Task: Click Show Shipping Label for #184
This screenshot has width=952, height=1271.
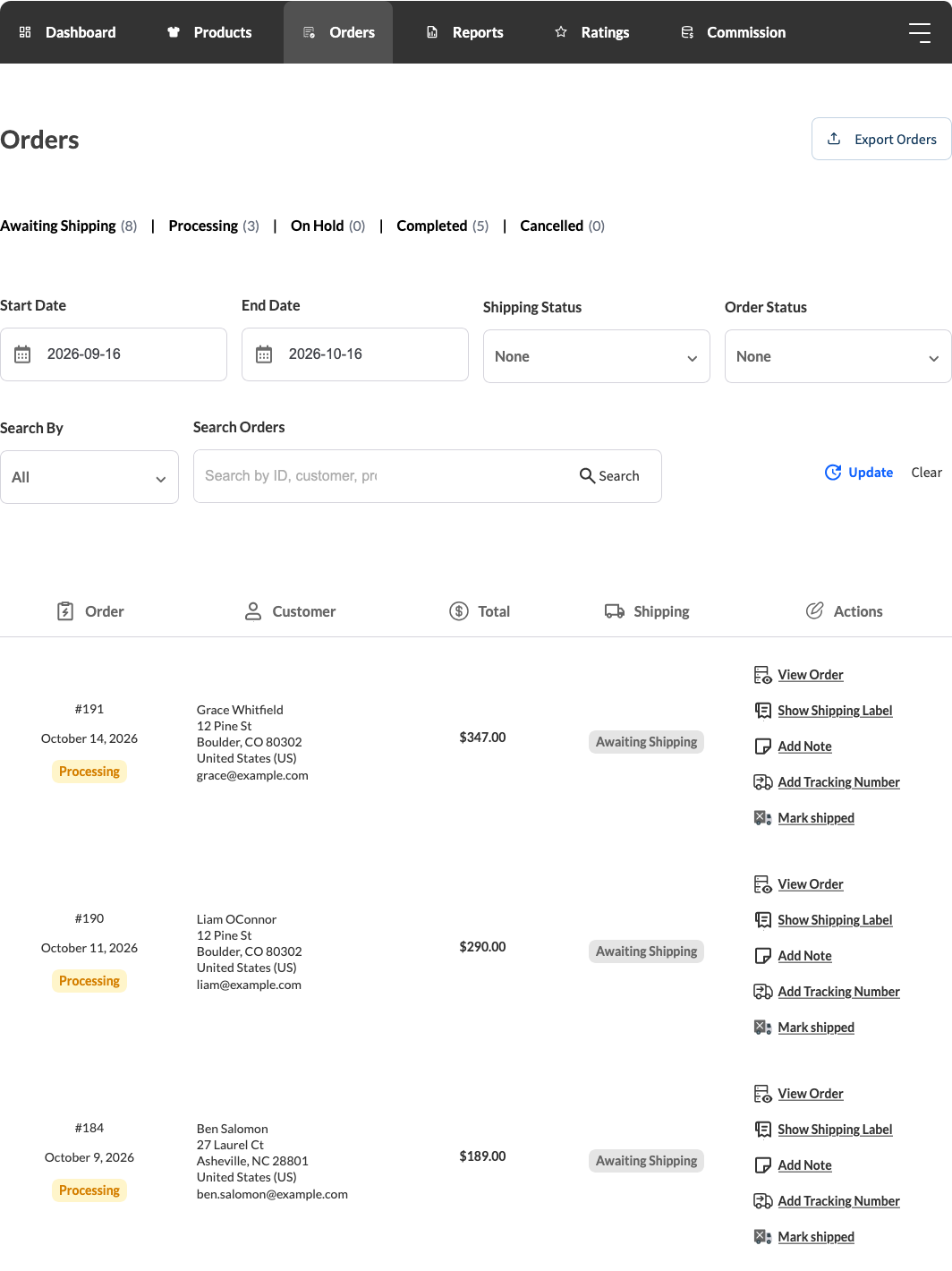Action: click(835, 1130)
